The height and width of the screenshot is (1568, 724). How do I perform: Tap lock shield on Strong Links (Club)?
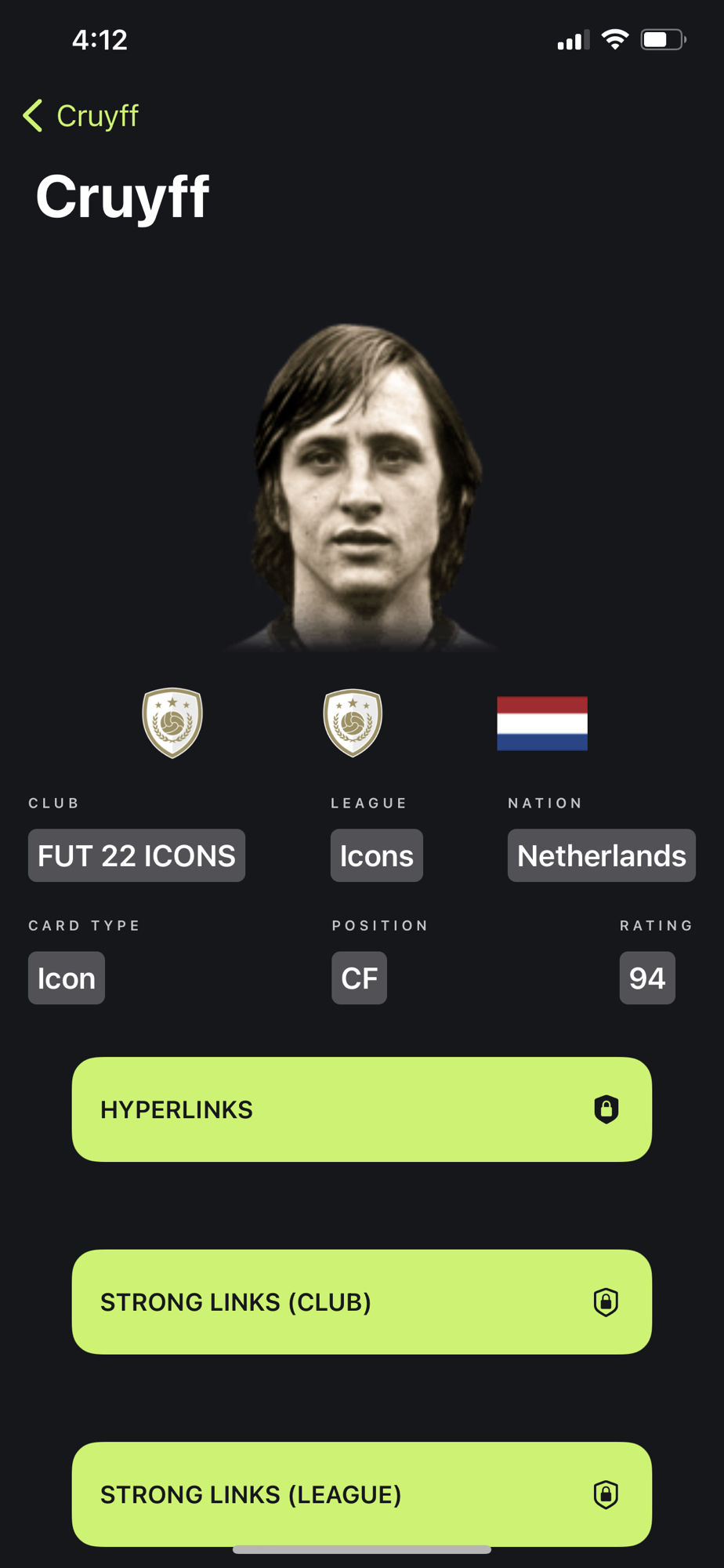(x=606, y=1302)
